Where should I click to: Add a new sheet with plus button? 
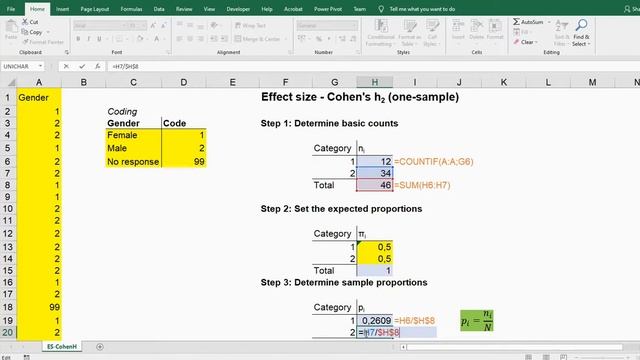(100, 347)
